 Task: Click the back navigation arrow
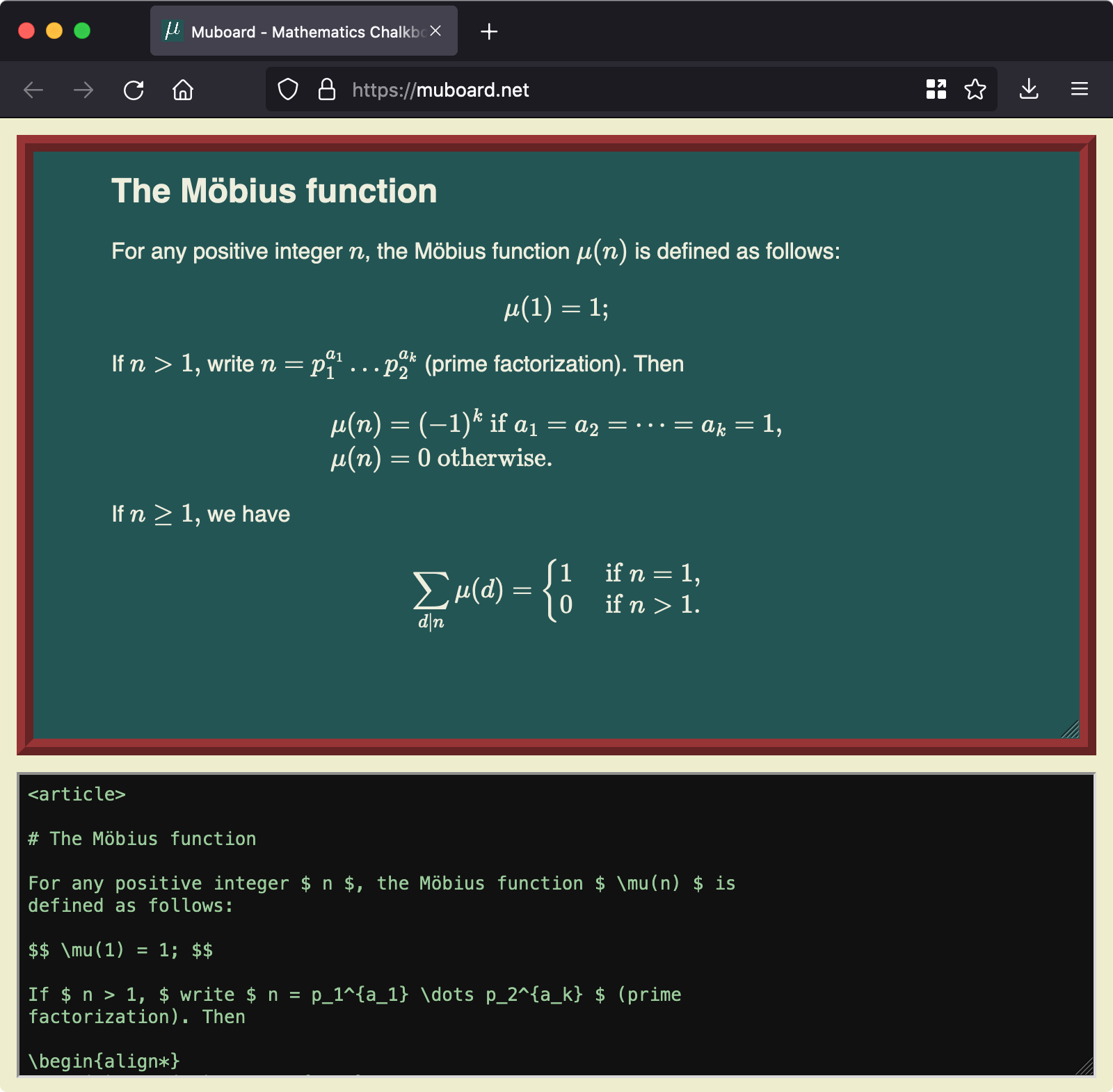click(33, 90)
